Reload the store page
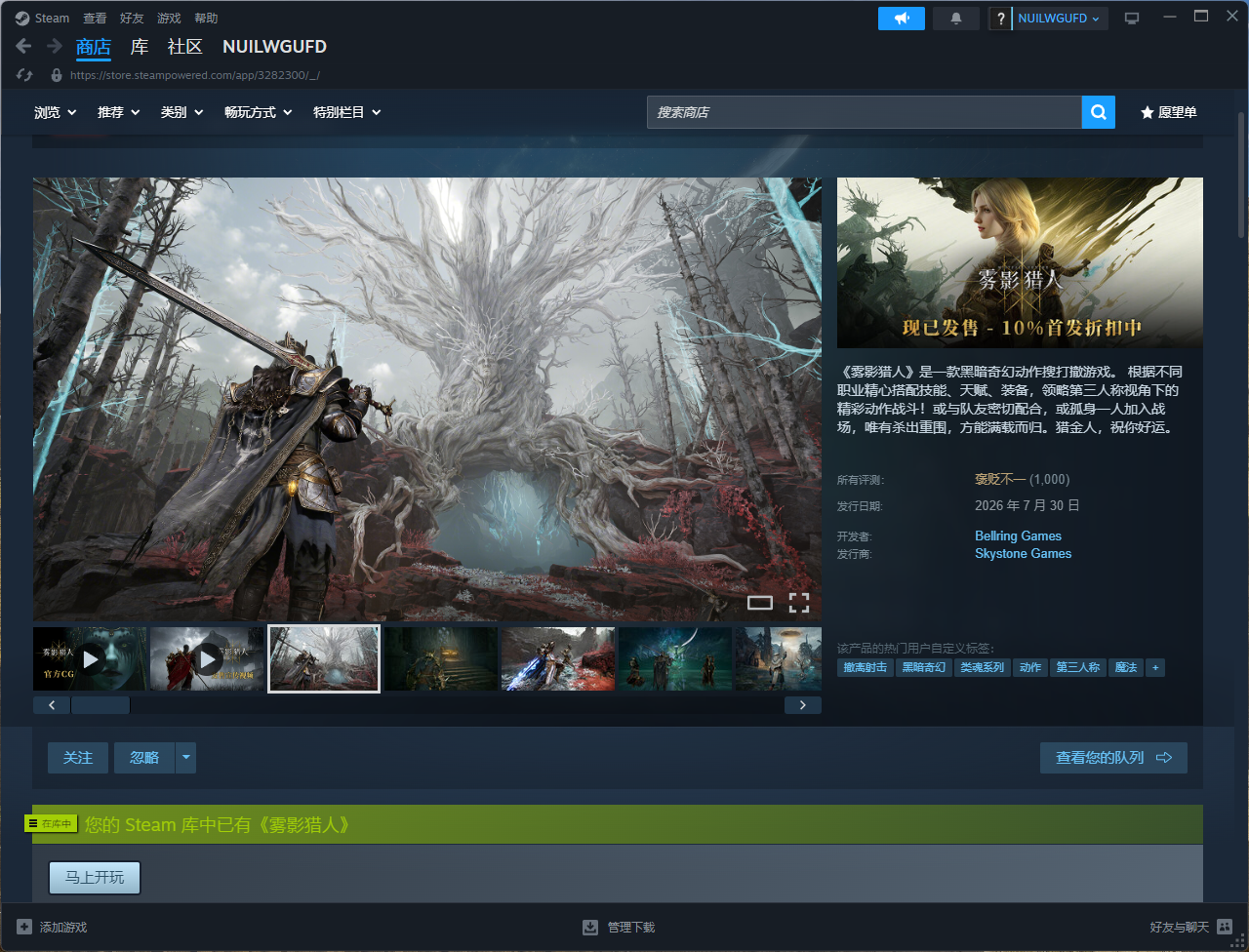The image size is (1249, 952). tap(25, 75)
